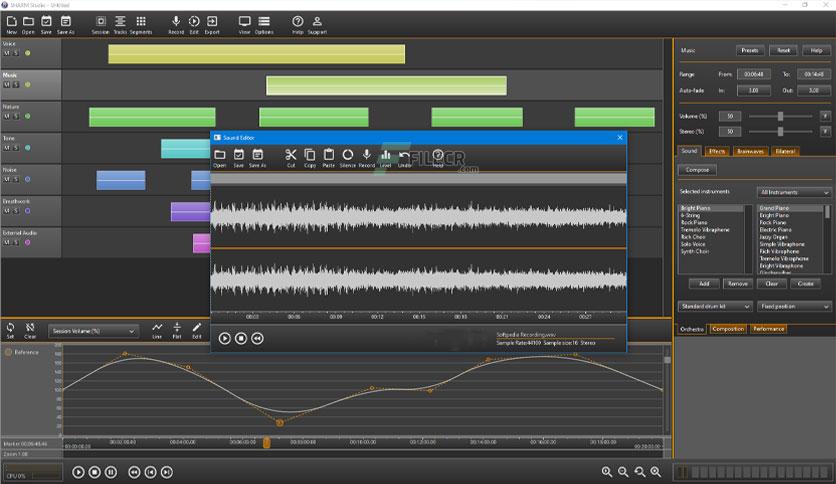Click the Support person icon

tap(317, 25)
